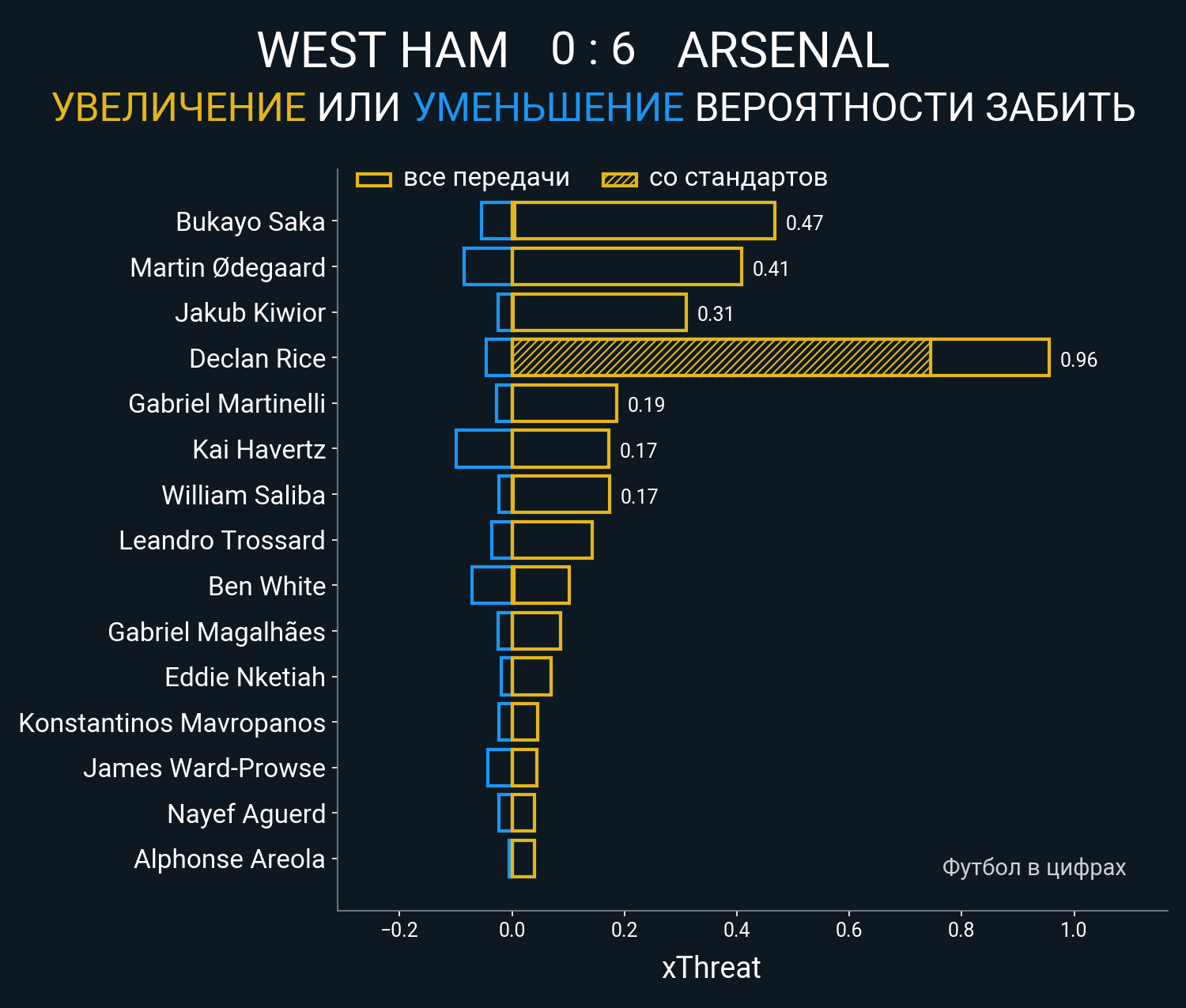Select Declan Rice's hatched set-piece bar
The height and width of the screenshot is (1008, 1186).
(721, 357)
